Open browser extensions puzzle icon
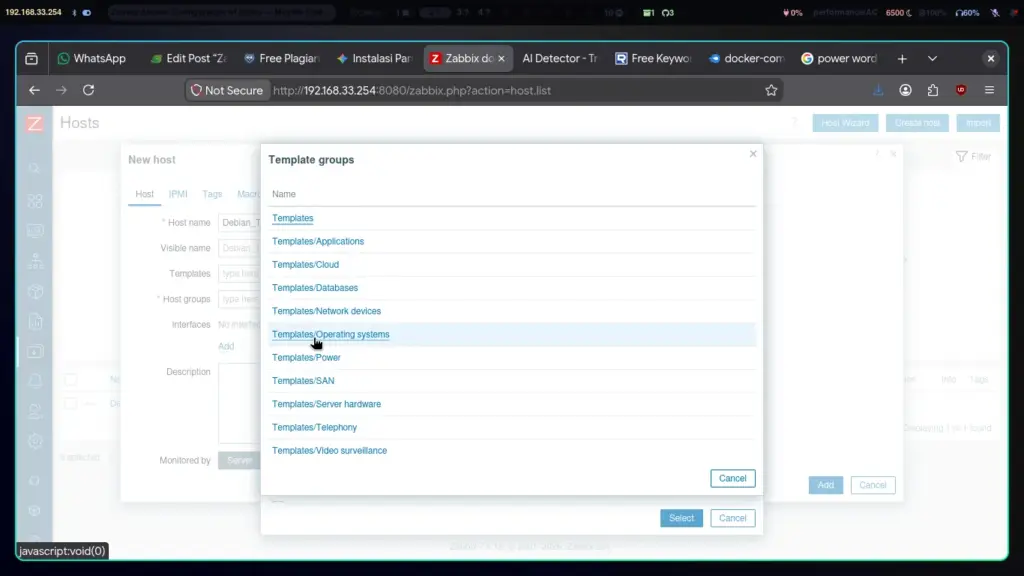This screenshot has height=576, width=1024. tap(933, 90)
